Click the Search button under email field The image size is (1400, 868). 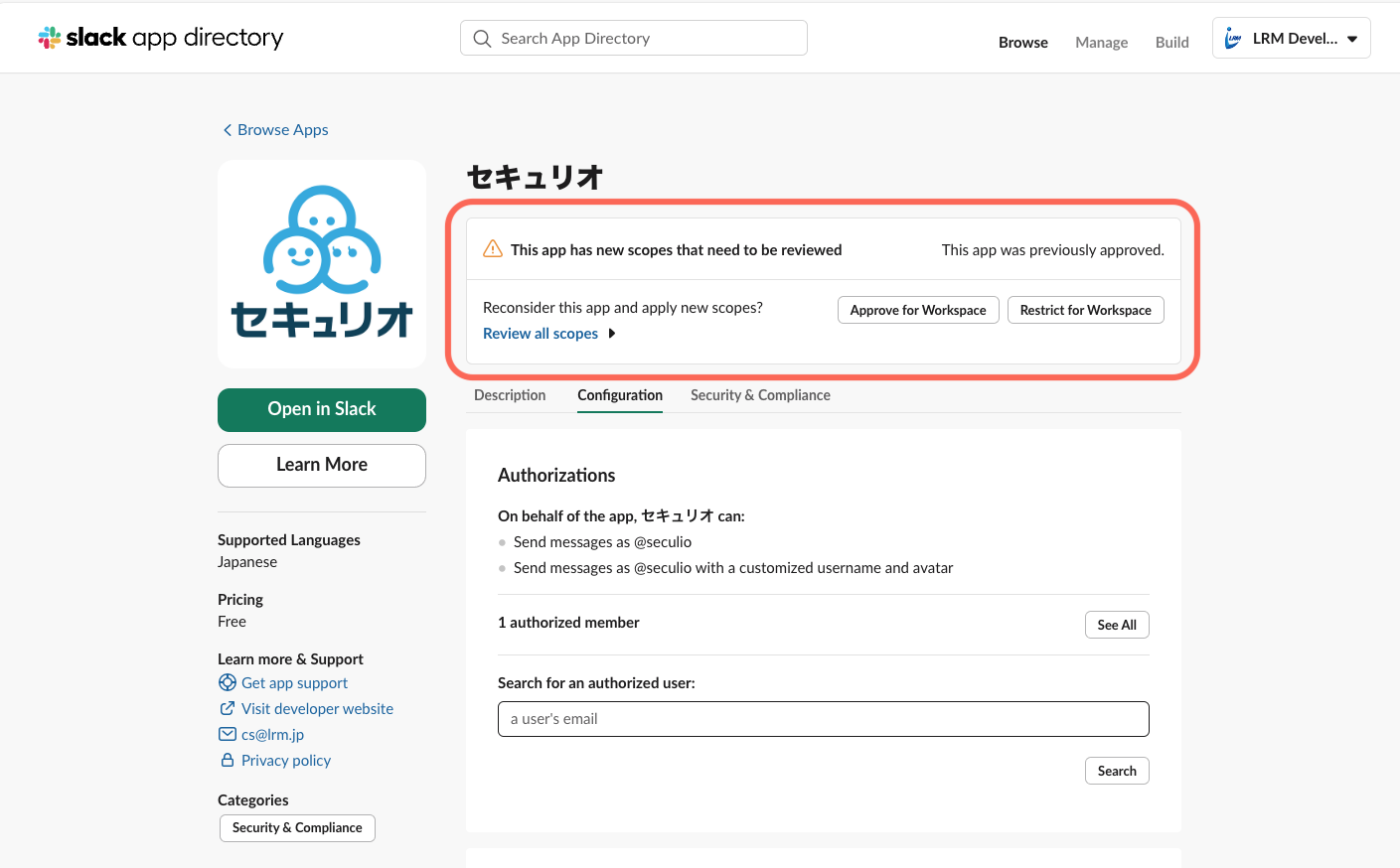click(1117, 771)
